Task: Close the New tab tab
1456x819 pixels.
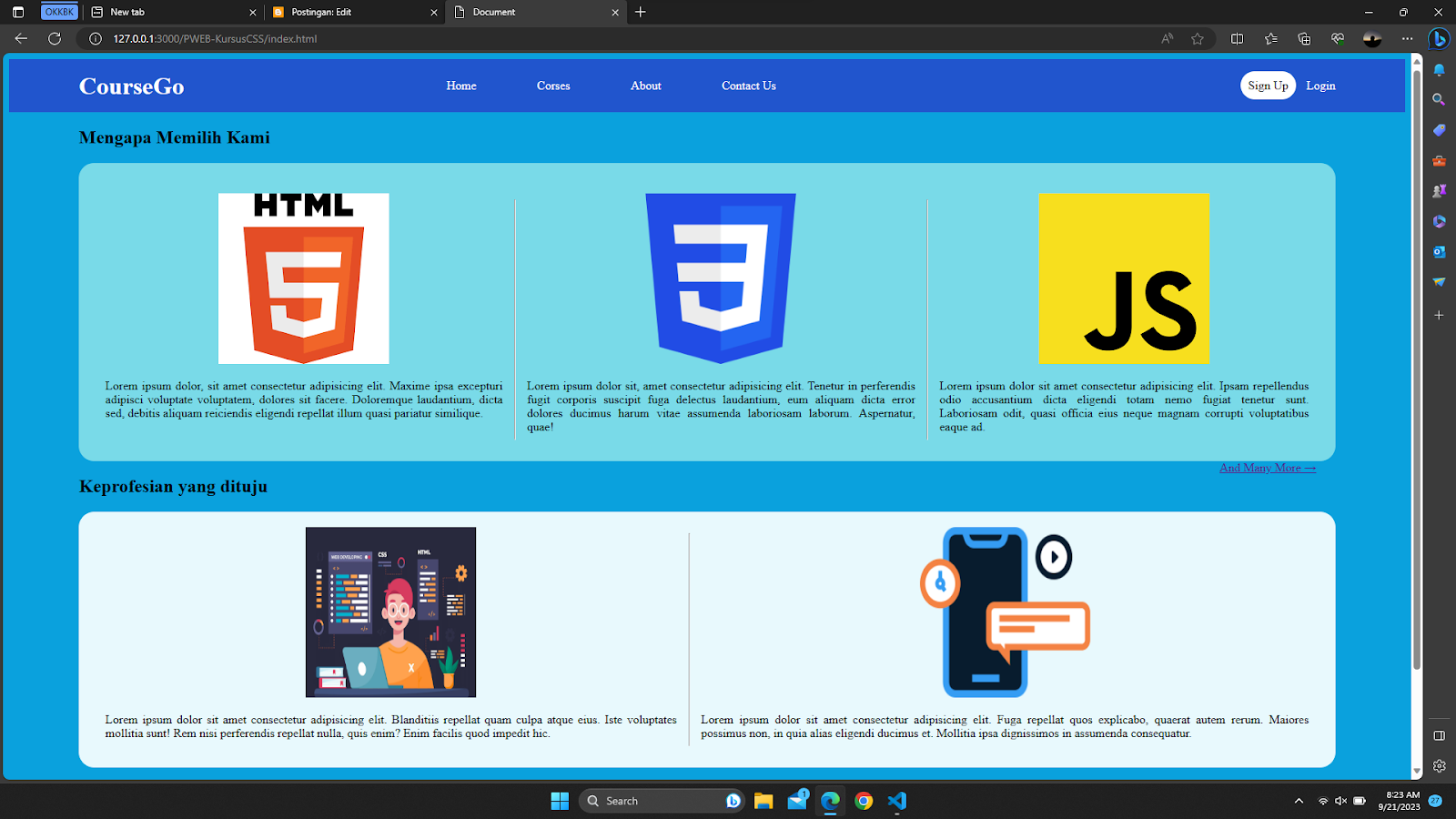Action: 253,13
